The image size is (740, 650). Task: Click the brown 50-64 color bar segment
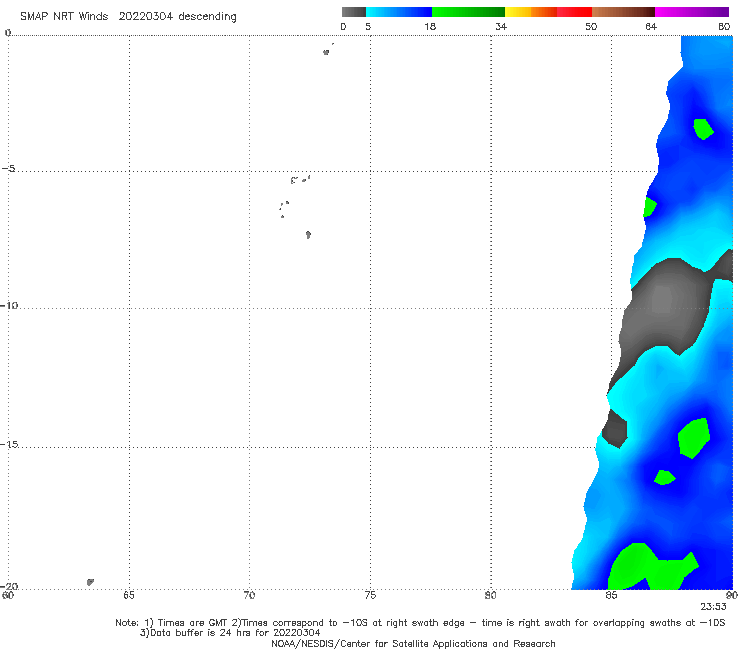(x=623, y=12)
